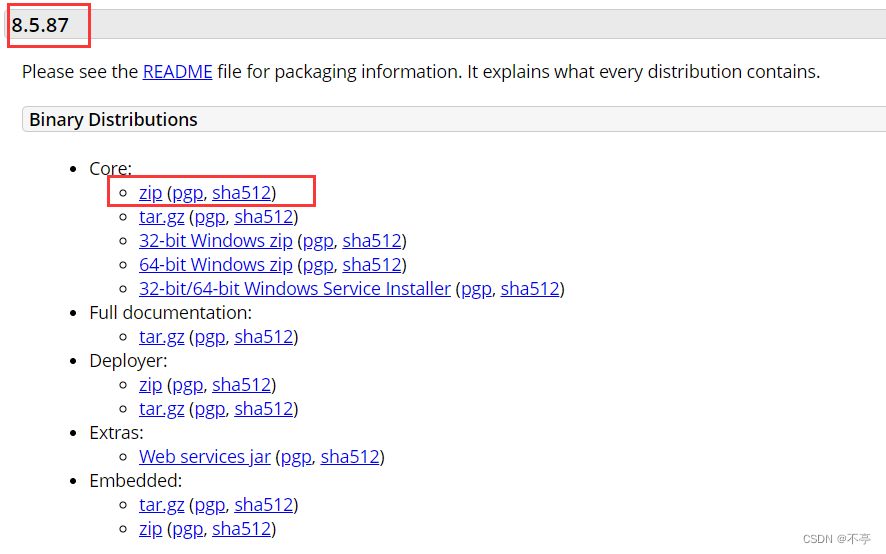Download the 64-bit Windows zip
The image size is (886, 554).
[x=216, y=265]
